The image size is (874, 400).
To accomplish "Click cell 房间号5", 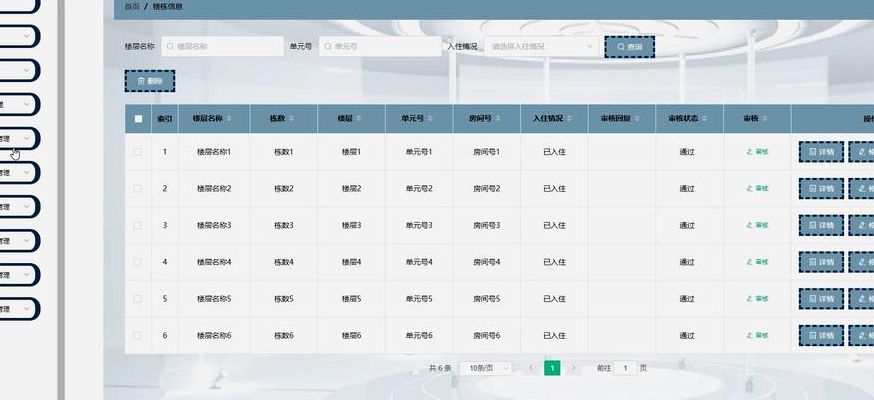I will [x=487, y=299].
